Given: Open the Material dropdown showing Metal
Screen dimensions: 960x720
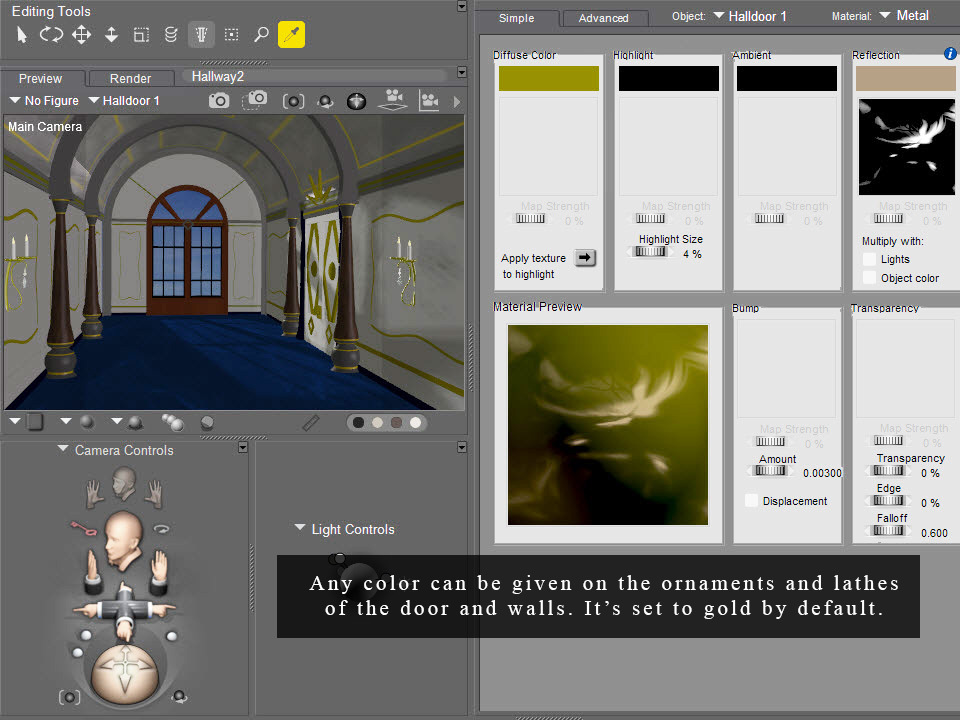Looking at the screenshot, I should [x=904, y=16].
